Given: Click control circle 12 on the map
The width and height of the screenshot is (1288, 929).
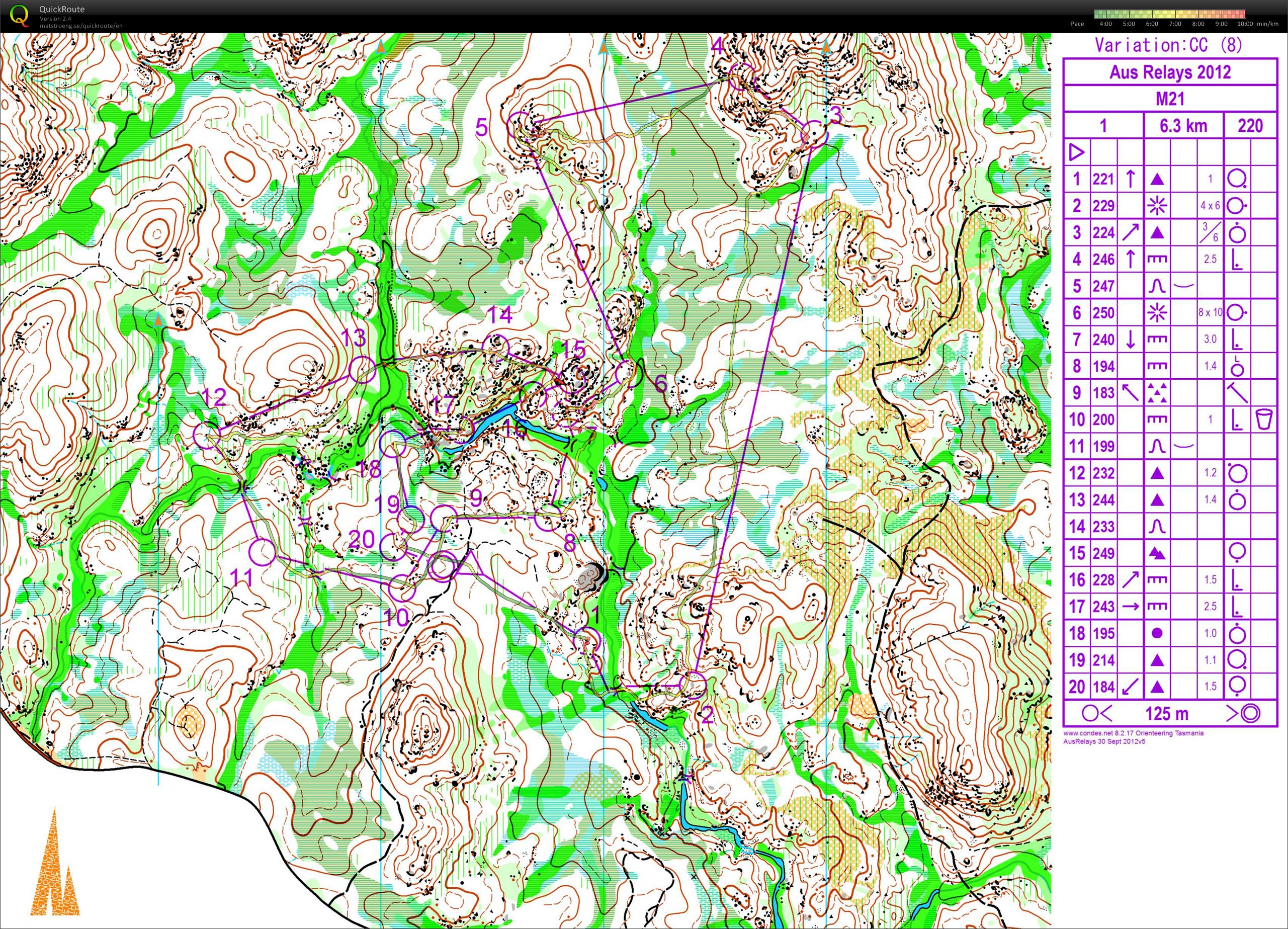Looking at the screenshot, I should (207, 436).
